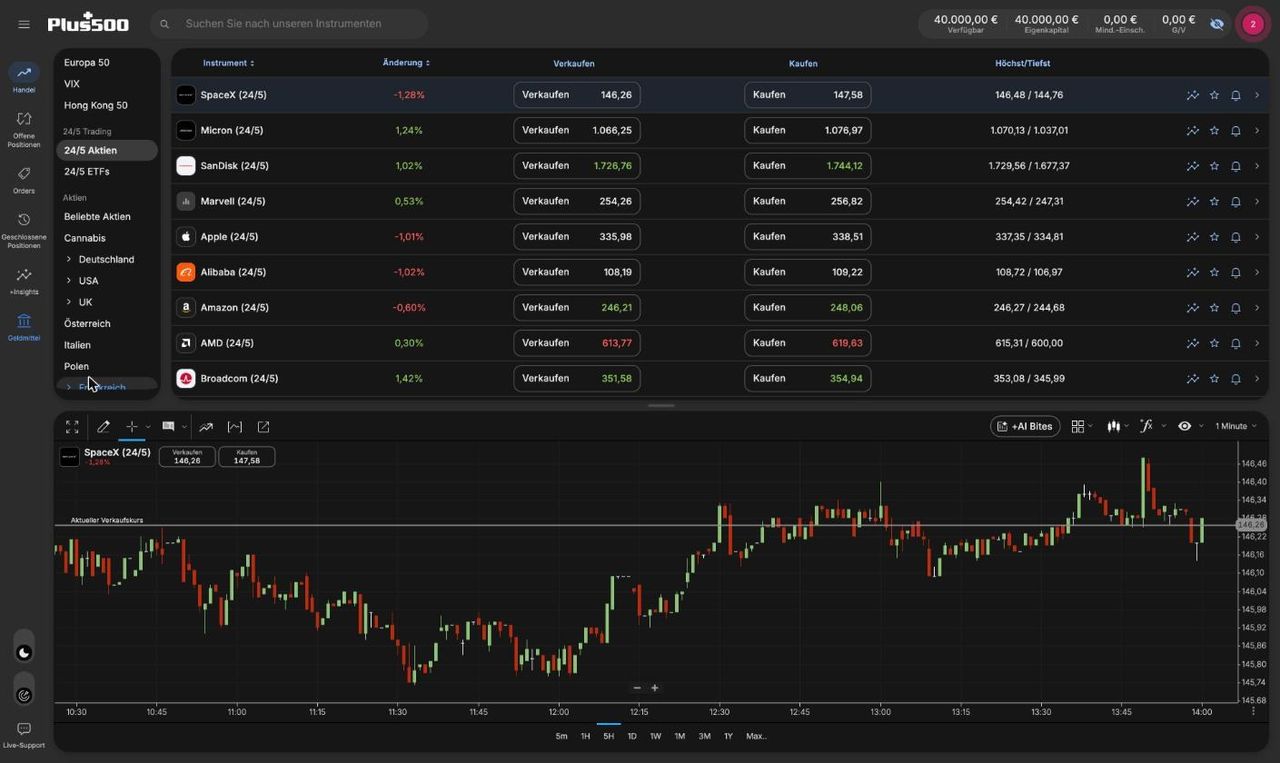Click Verkaufen button for Micron

coord(577,130)
